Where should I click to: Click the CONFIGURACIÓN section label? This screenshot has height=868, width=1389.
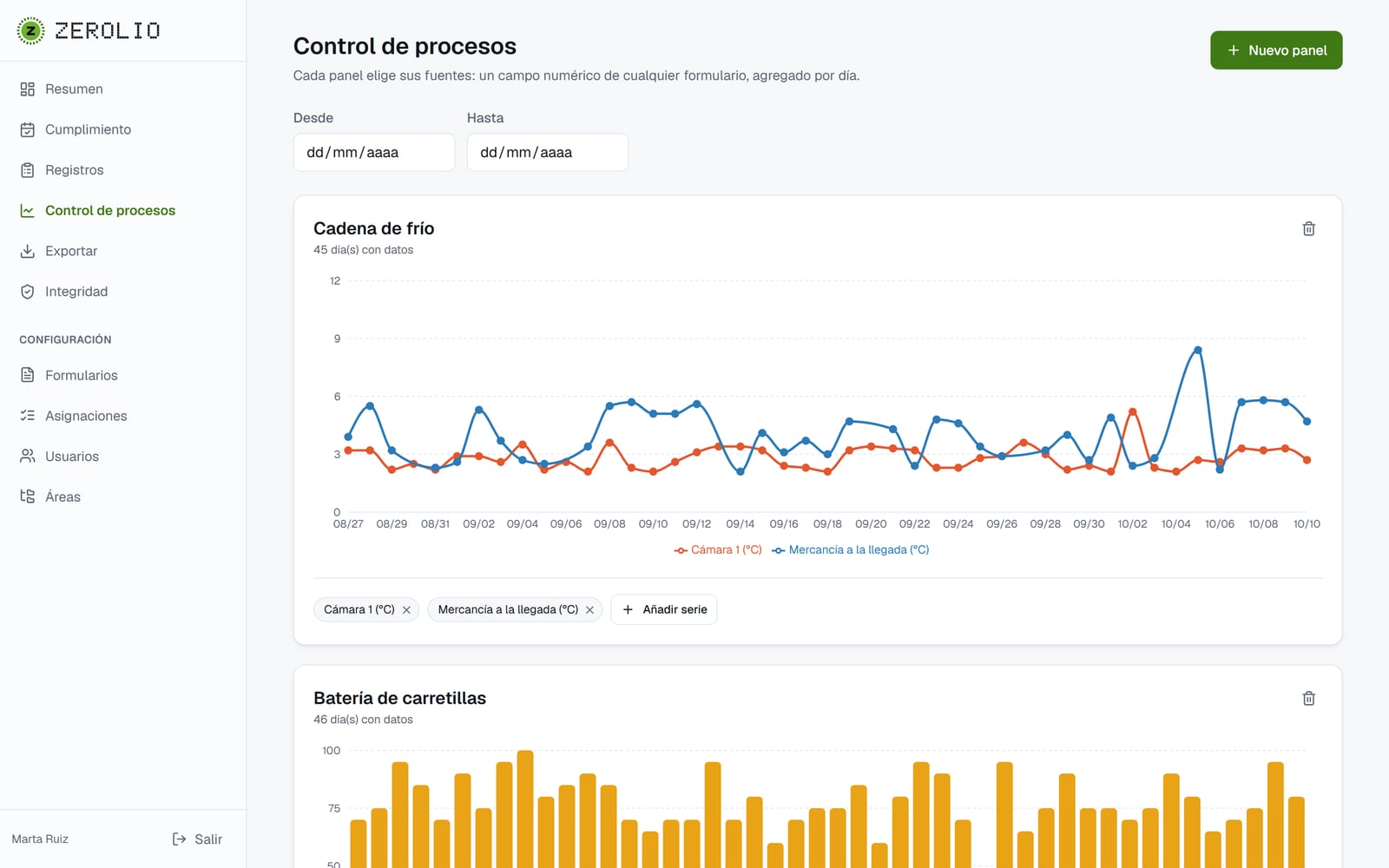[65, 339]
